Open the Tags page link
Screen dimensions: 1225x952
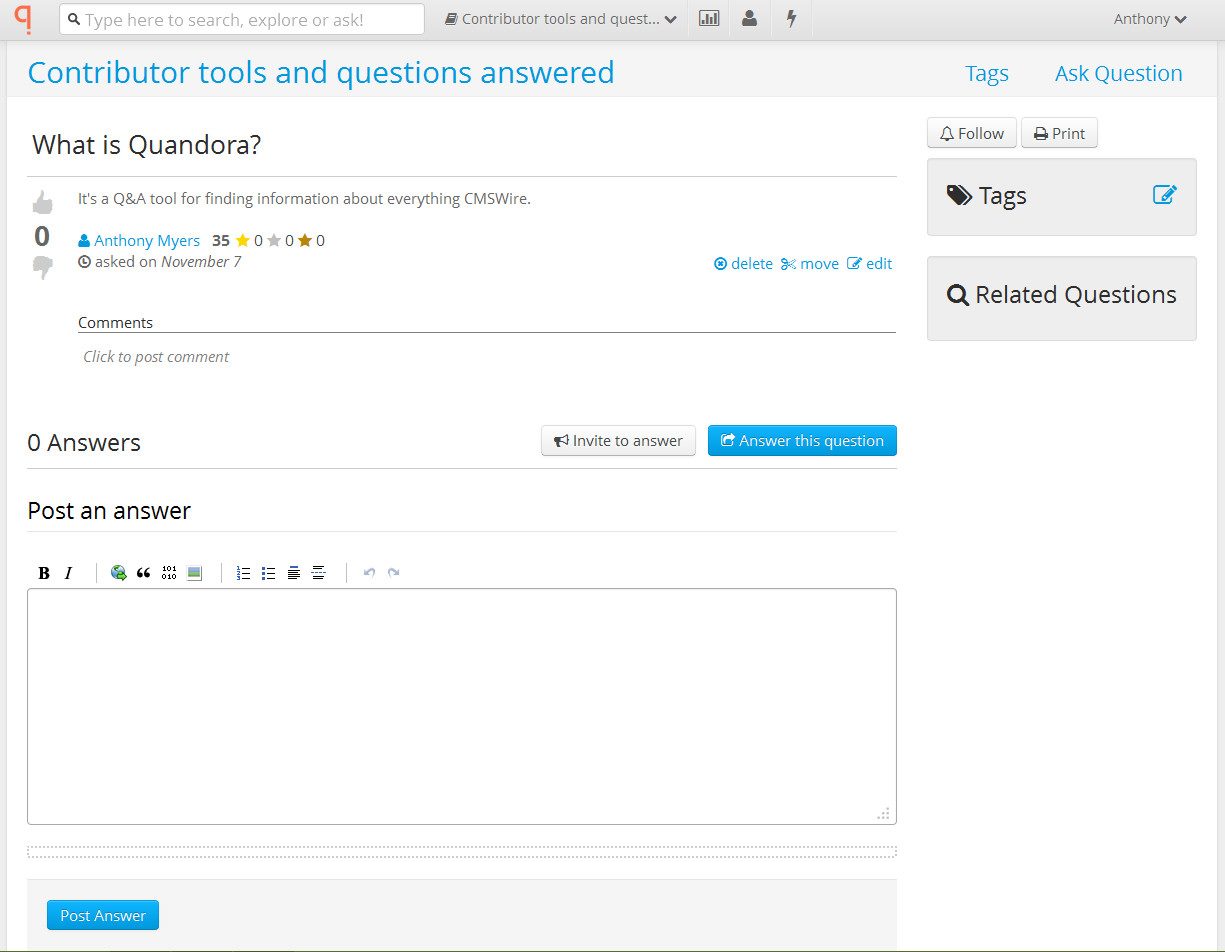[986, 74]
